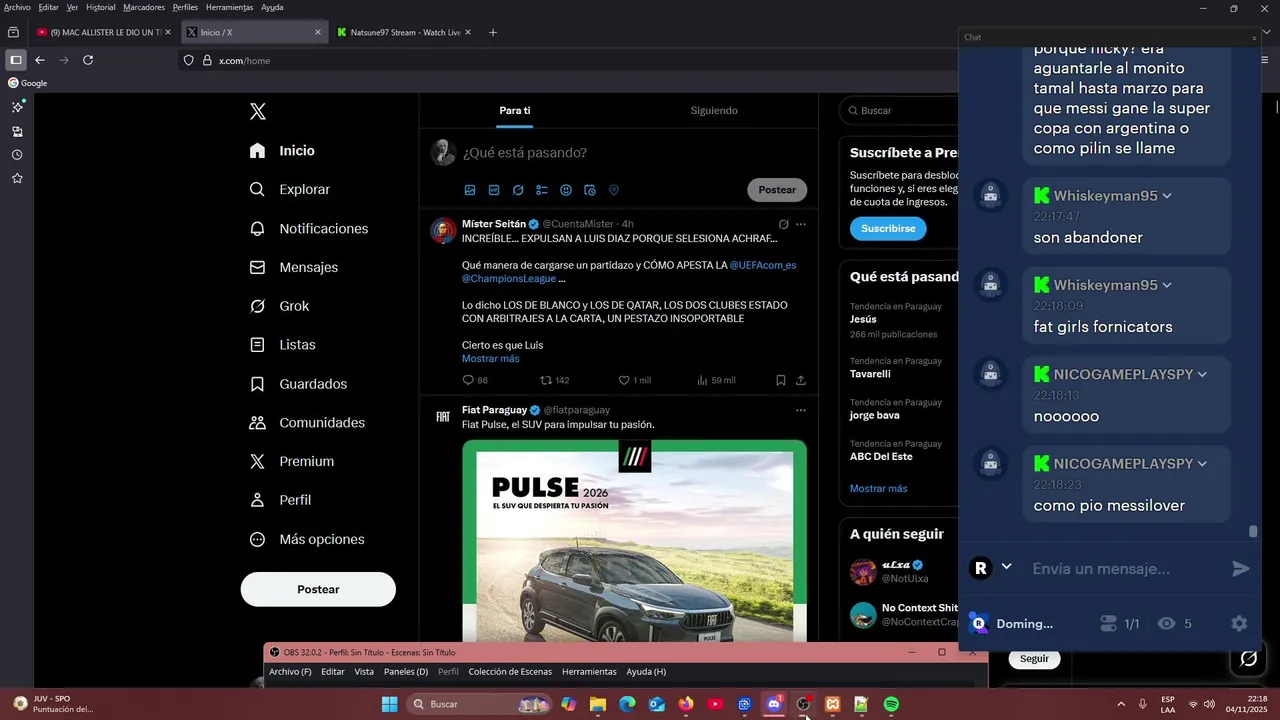Expand NICOGAMEPLAYSPY options on 'noooooo'

(1202, 375)
